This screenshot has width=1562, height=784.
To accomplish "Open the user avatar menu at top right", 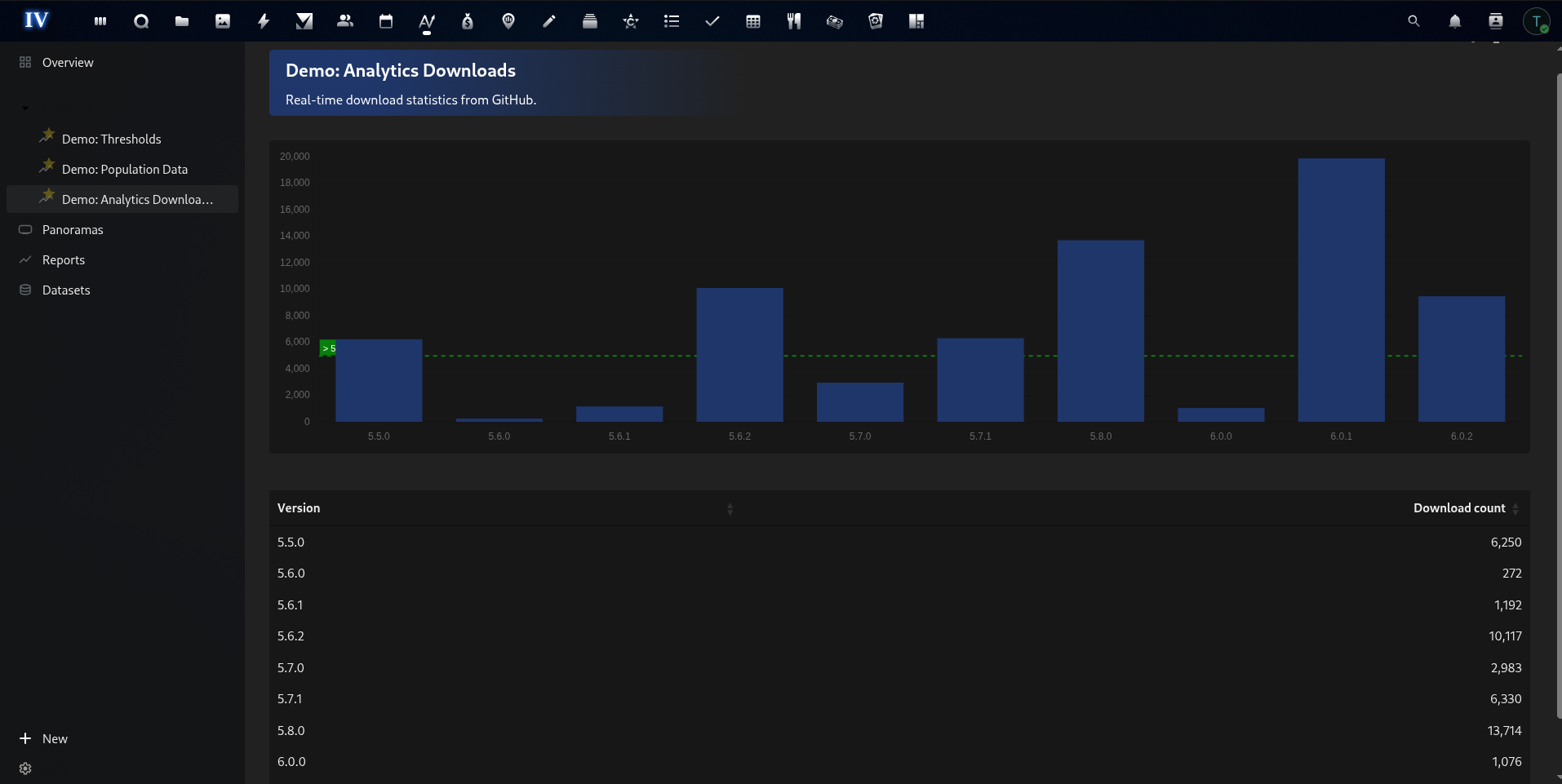I will (1538, 21).
